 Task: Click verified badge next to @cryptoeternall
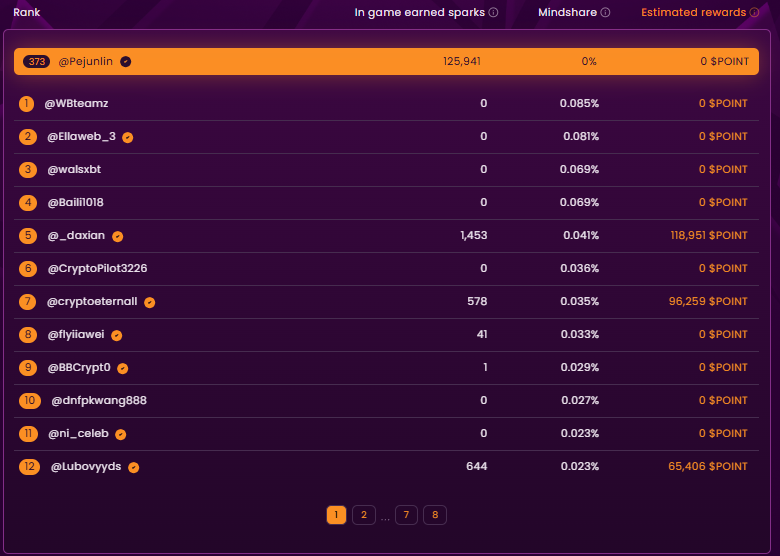[x=150, y=302]
